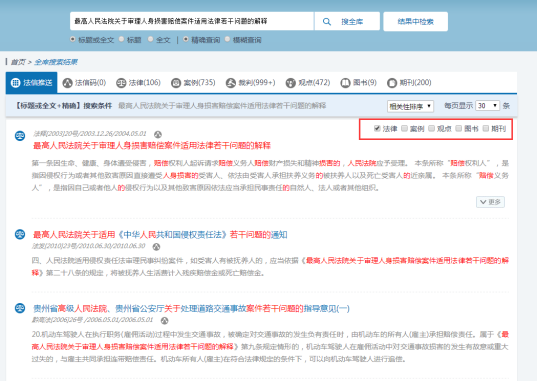Click the 裁判 tab icon
The image size is (538, 381).
click(x=231, y=83)
